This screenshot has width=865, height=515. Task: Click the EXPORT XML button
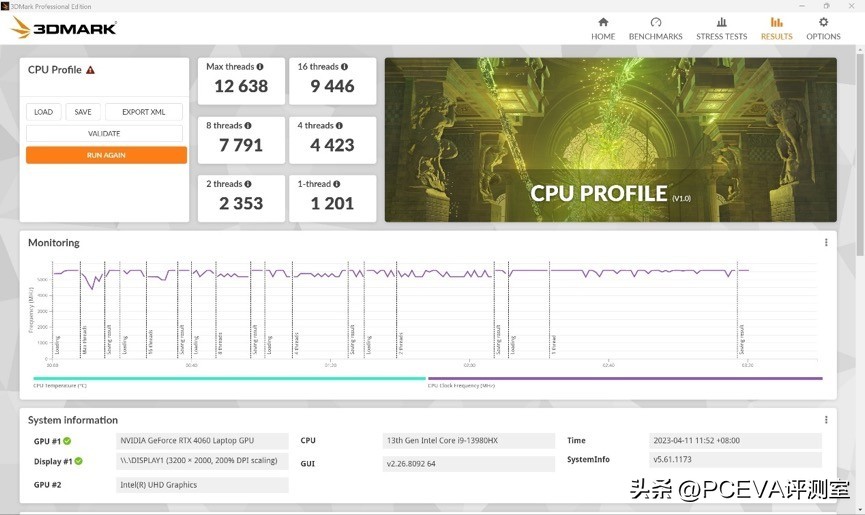coord(143,112)
